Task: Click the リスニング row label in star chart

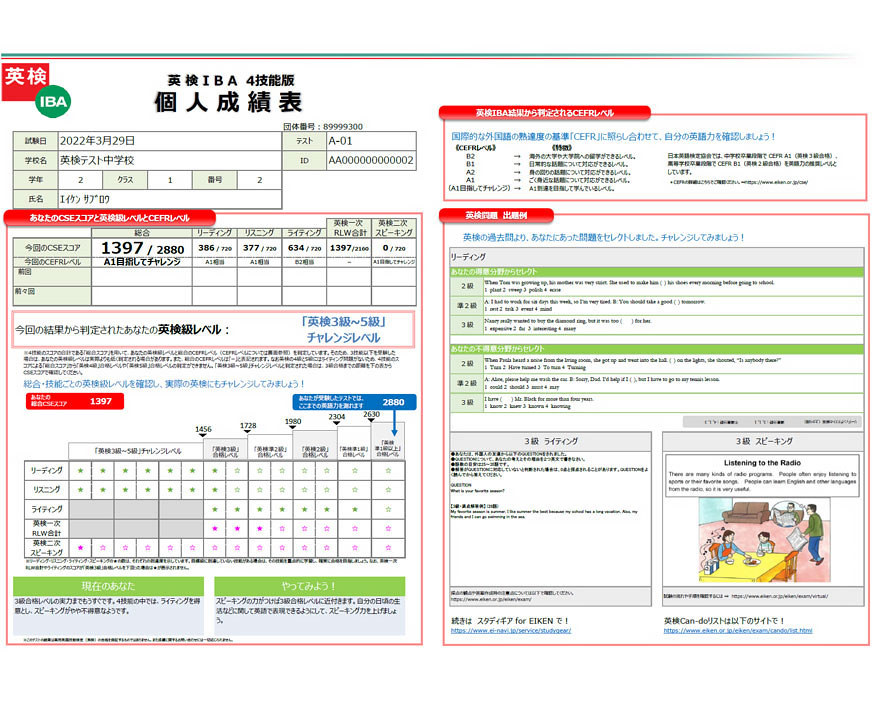Action: (x=47, y=490)
